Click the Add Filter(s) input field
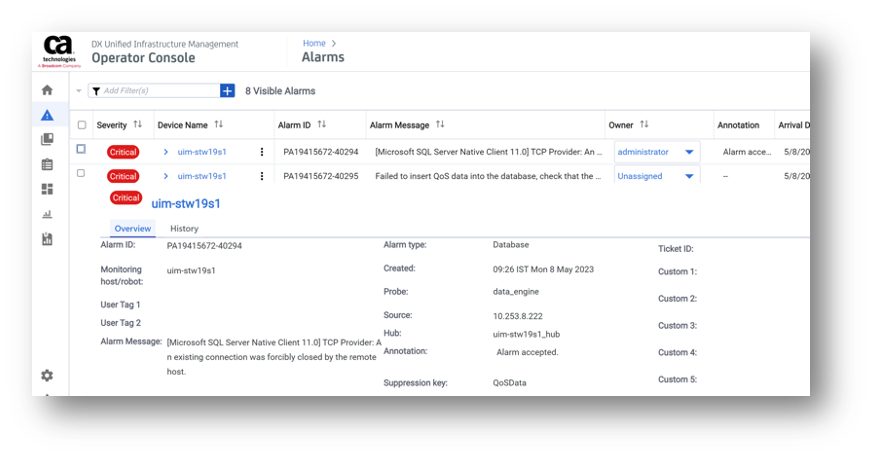This screenshot has height=458, width=872. click(158, 91)
